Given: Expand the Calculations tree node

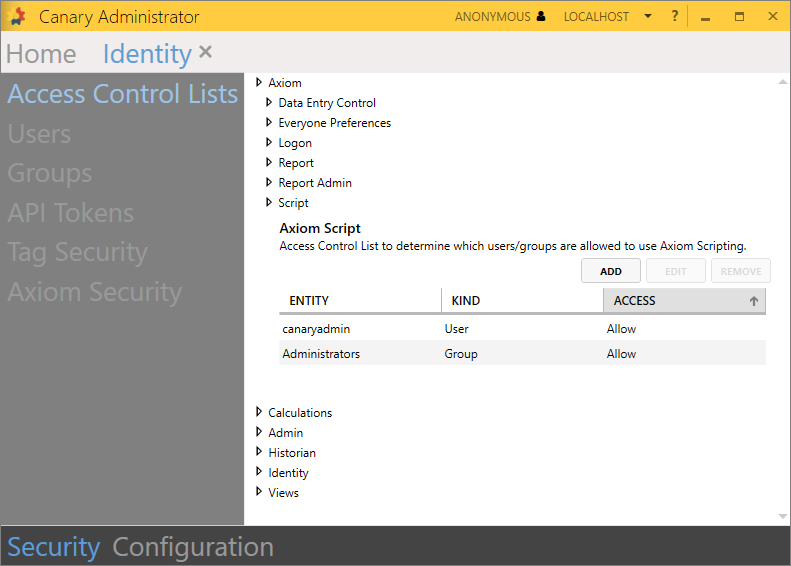Looking at the screenshot, I should coord(259,412).
